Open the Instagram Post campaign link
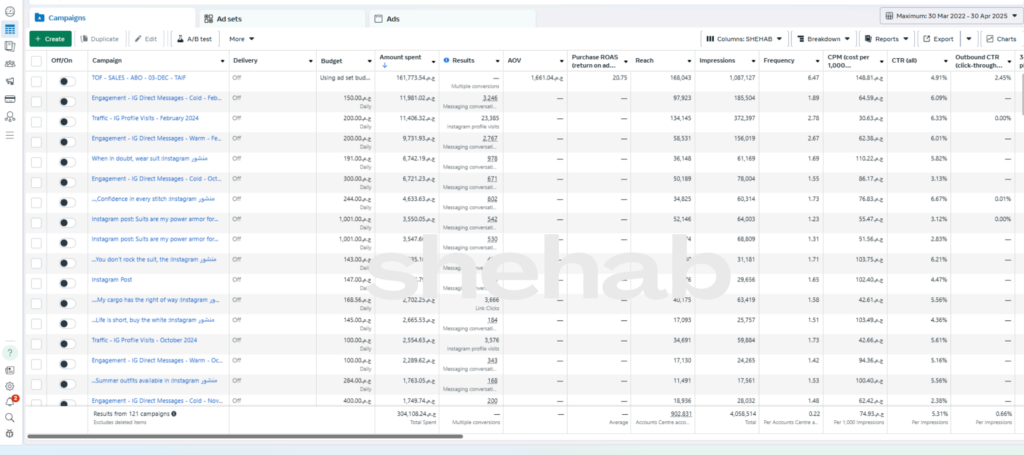 (x=113, y=280)
